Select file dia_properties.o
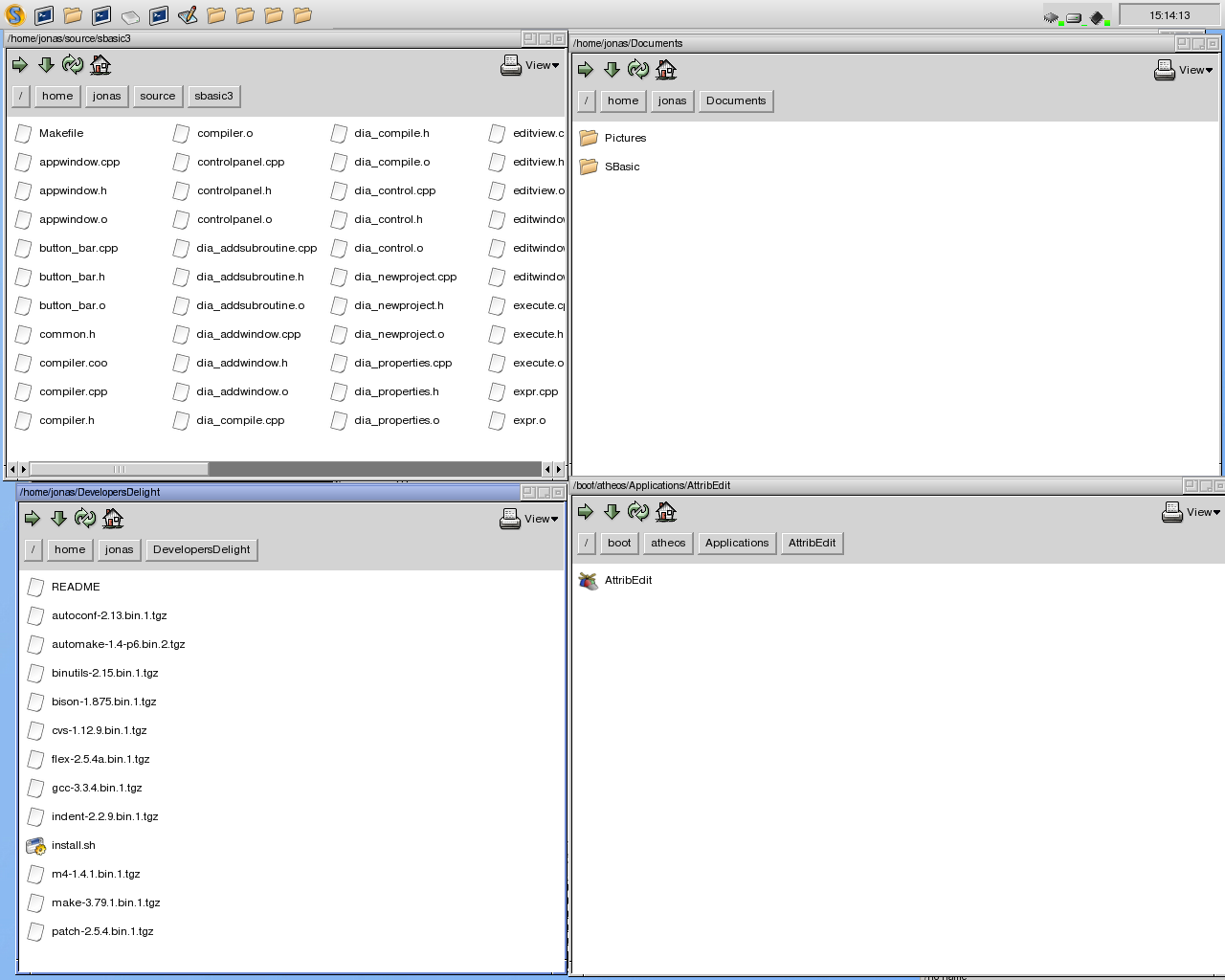Image resolution: width=1225 pixels, height=980 pixels. point(386,420)
